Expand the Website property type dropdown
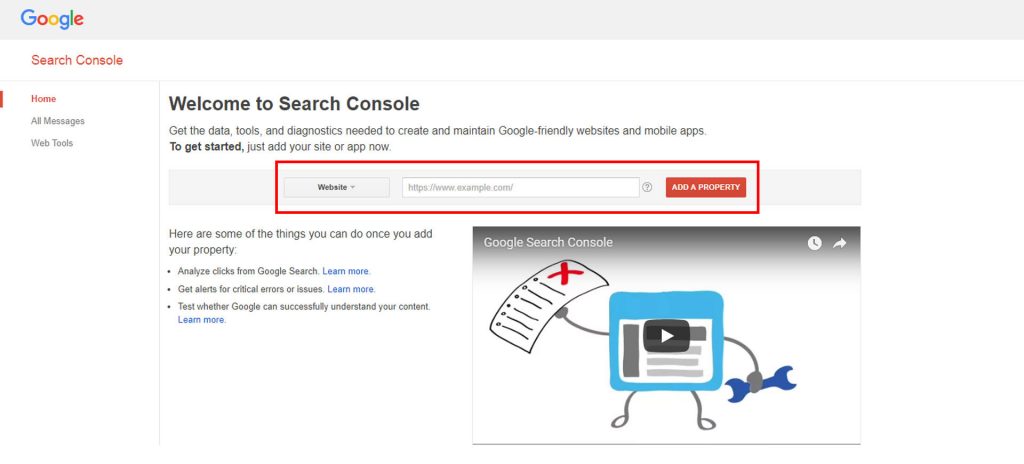The width and height of the screenshot is (1024, 464). [x=336, y=187]
